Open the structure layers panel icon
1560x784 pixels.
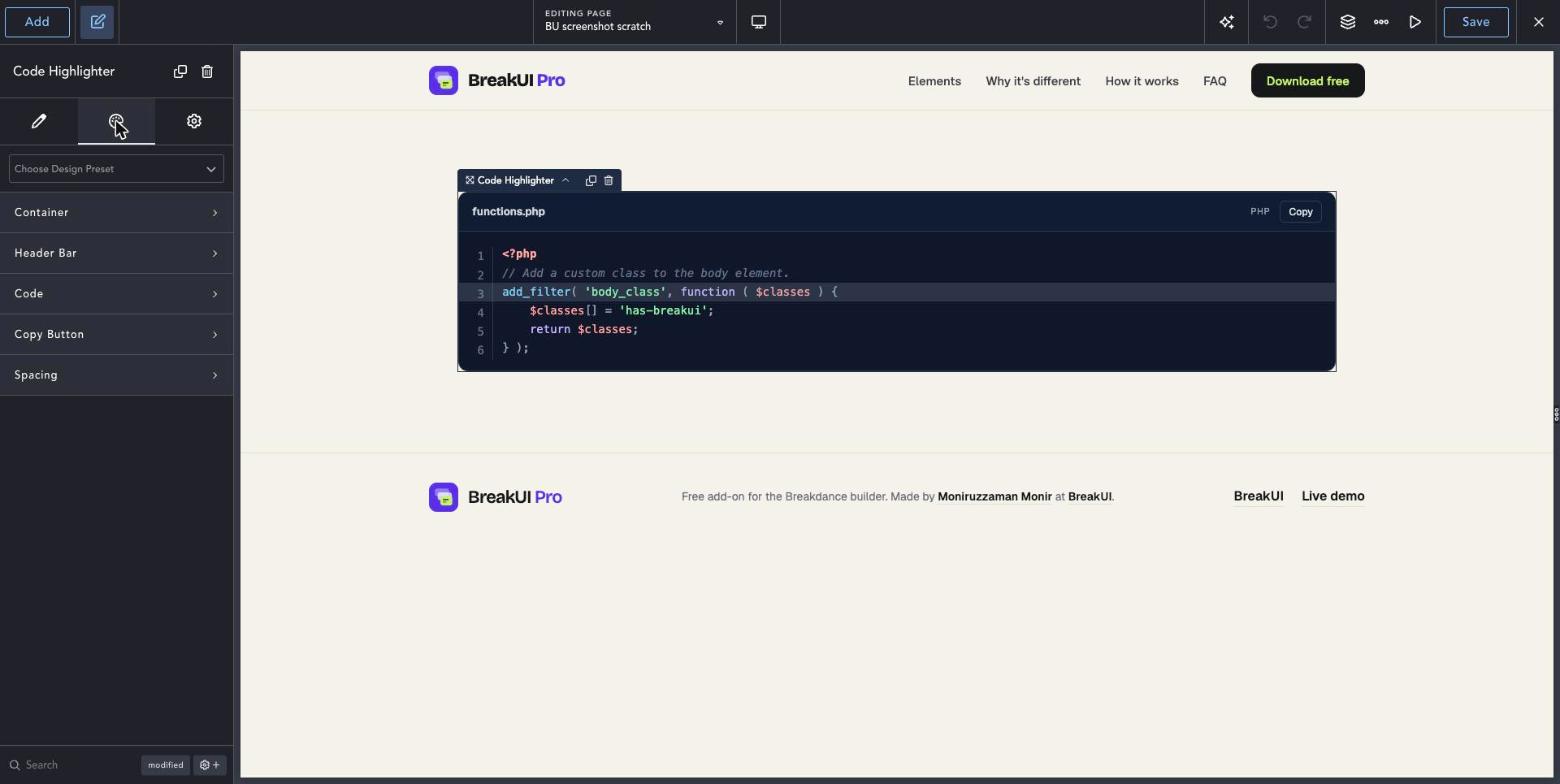[x=1347, y=22]
